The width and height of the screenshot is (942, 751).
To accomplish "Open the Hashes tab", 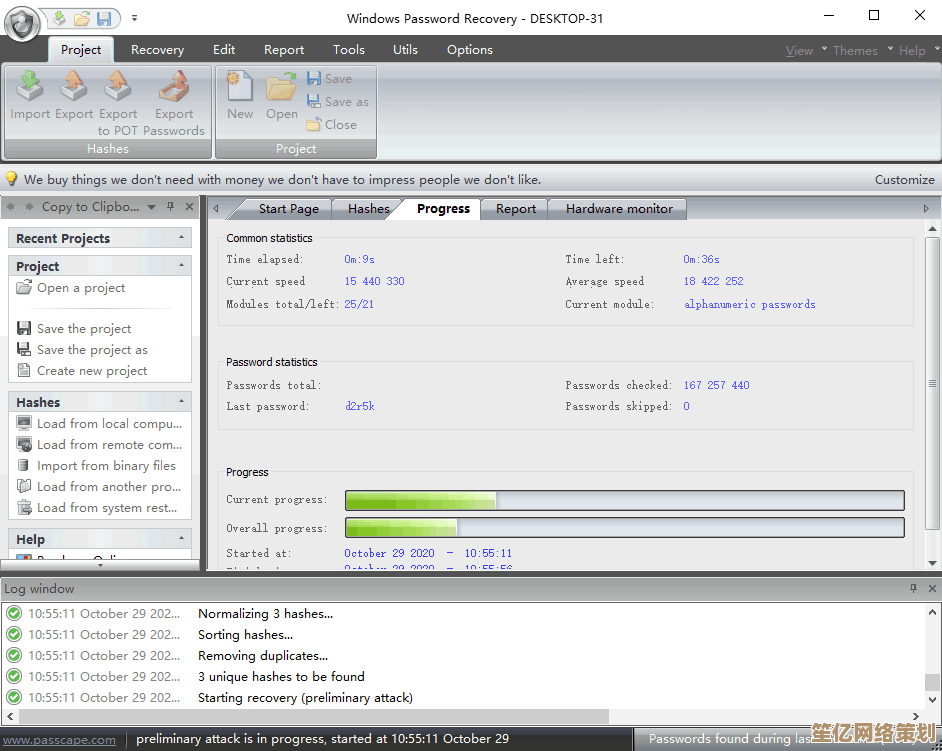I will pos(368,208).
